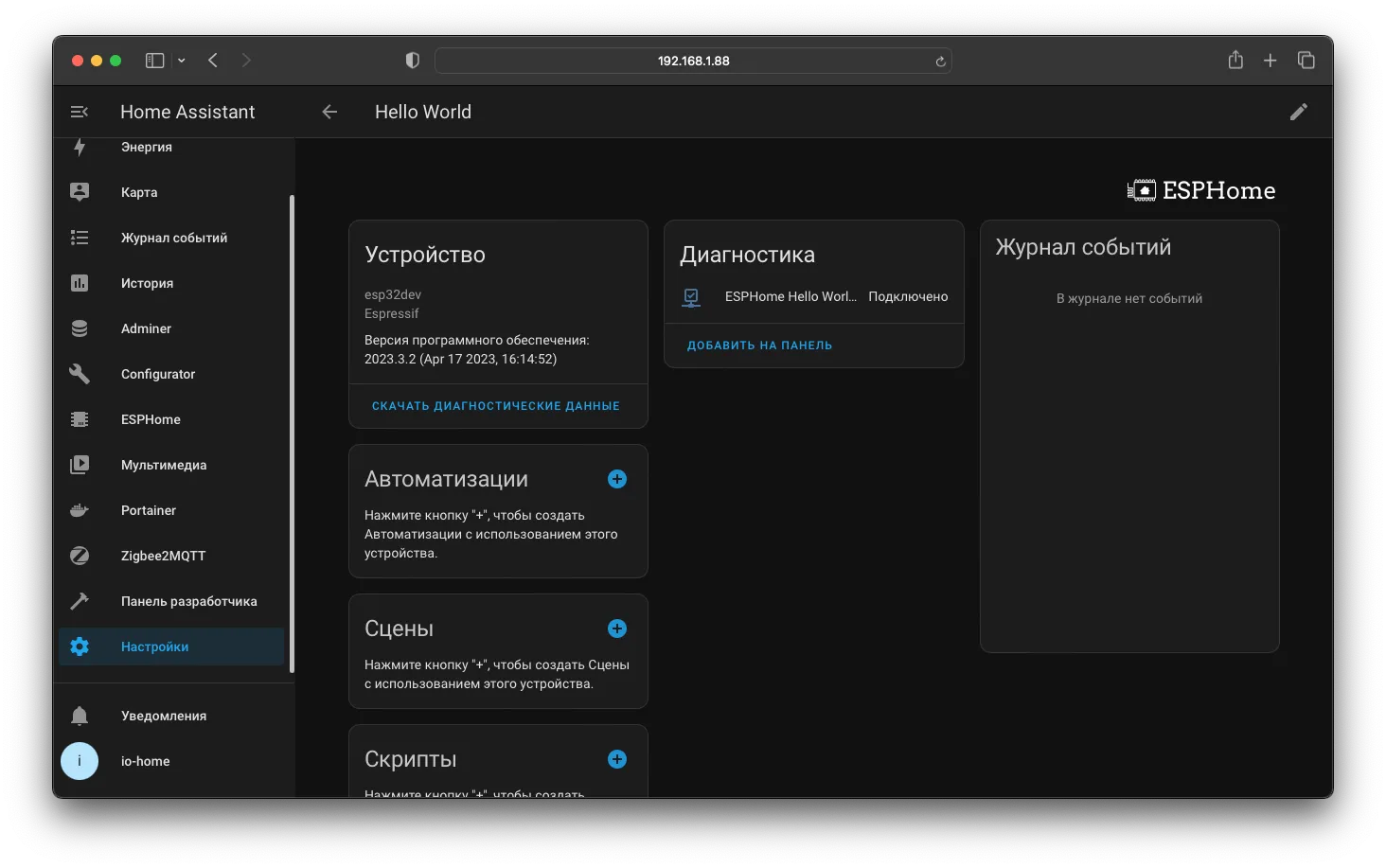Image resolution: width=1386 pixels, height=868 pixels.
Task: Click the Portainer docker icon
Action: tap(80, 510)
